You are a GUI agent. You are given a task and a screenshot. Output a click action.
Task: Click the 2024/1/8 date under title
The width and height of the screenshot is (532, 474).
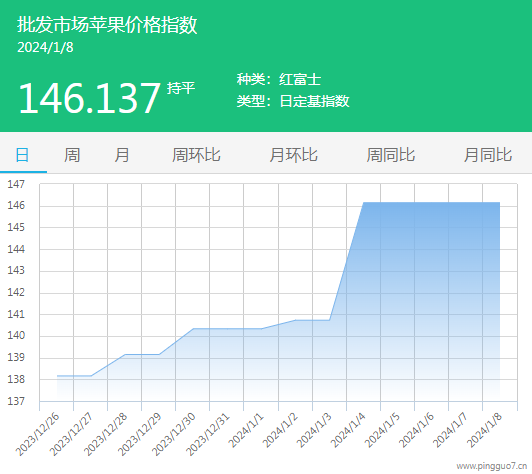(x=45, y=48)
